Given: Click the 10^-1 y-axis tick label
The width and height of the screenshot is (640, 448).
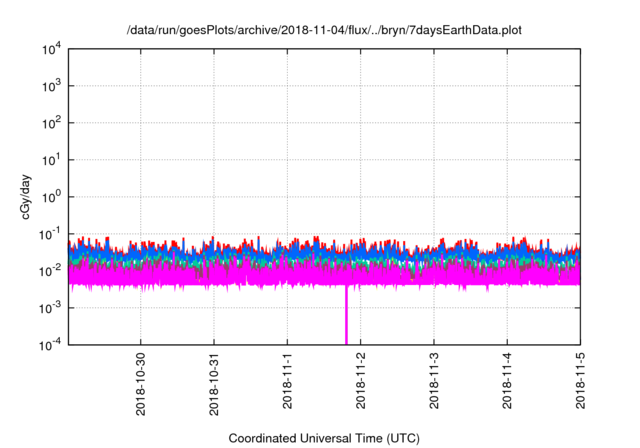Looking at the screenshot, I should [x=50, y=234].
